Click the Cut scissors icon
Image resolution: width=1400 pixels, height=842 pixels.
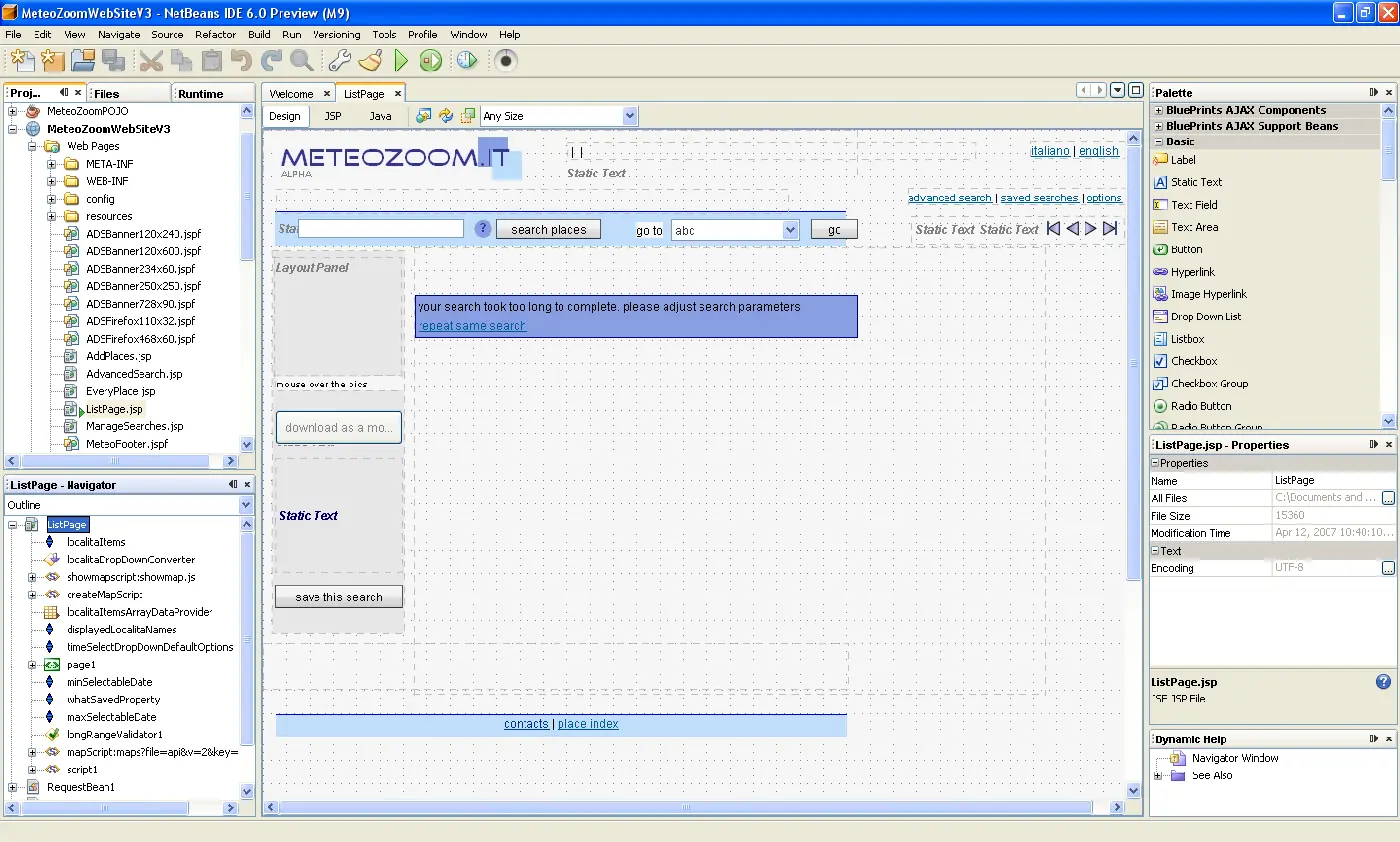tap(151, 61)
